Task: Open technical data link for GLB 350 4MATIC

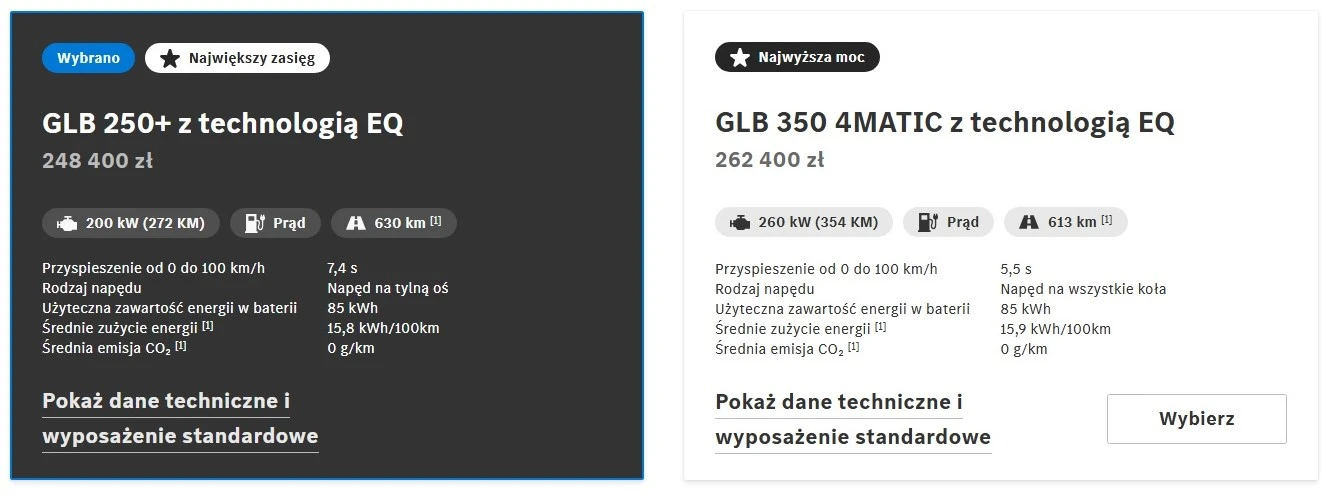Action: point(853,420)
